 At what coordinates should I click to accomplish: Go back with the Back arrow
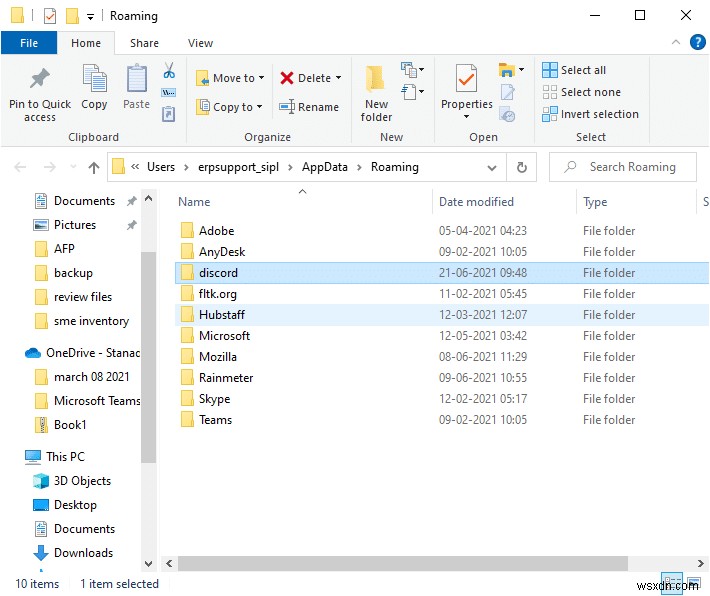pyautogui.click(x=20, y=168)
